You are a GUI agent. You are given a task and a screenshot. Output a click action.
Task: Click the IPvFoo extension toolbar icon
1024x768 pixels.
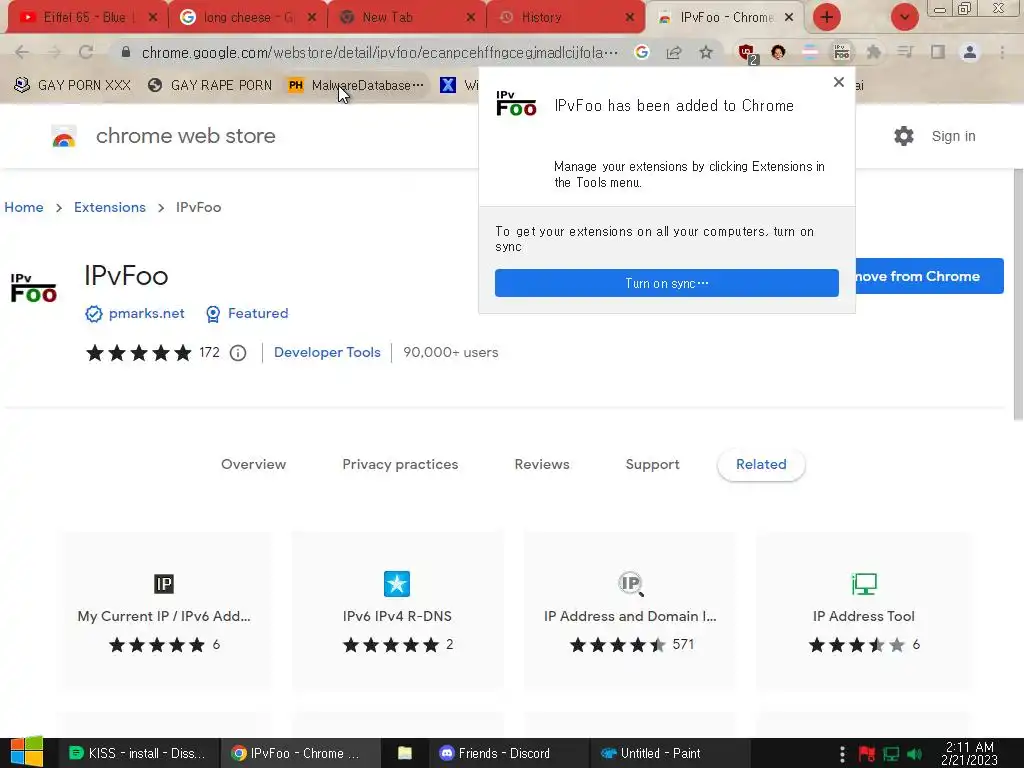tap(842, 52)
